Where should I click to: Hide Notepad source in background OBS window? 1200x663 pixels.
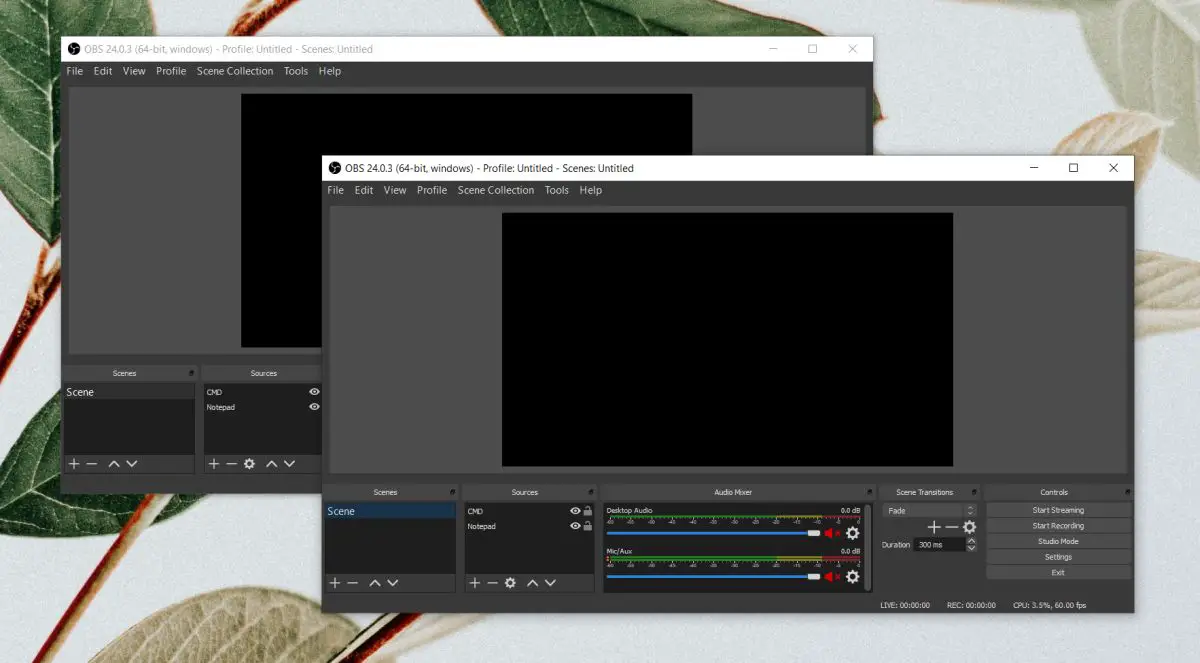pos(314,407)
